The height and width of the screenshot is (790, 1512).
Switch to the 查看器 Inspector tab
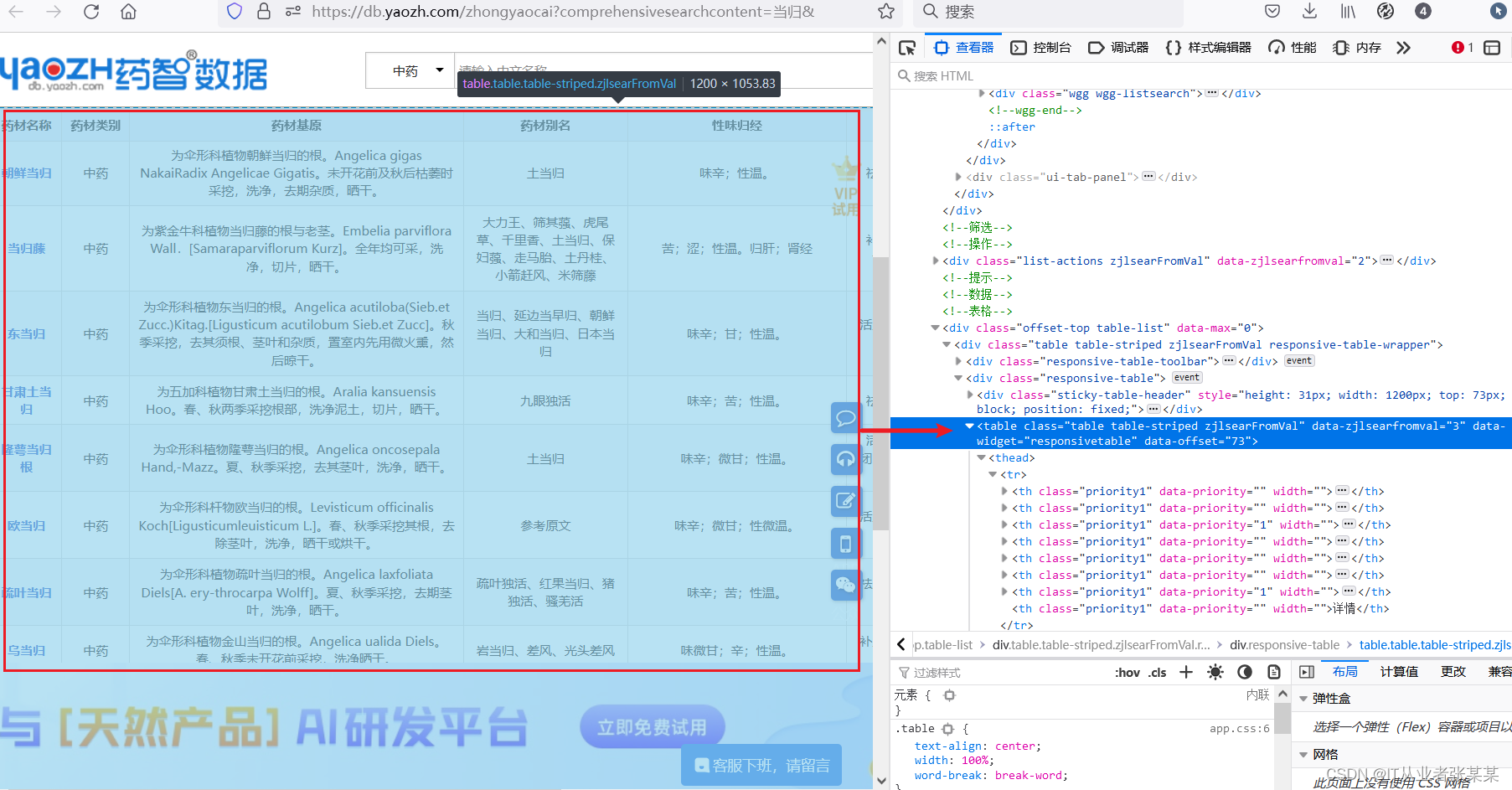click(963, 48)
